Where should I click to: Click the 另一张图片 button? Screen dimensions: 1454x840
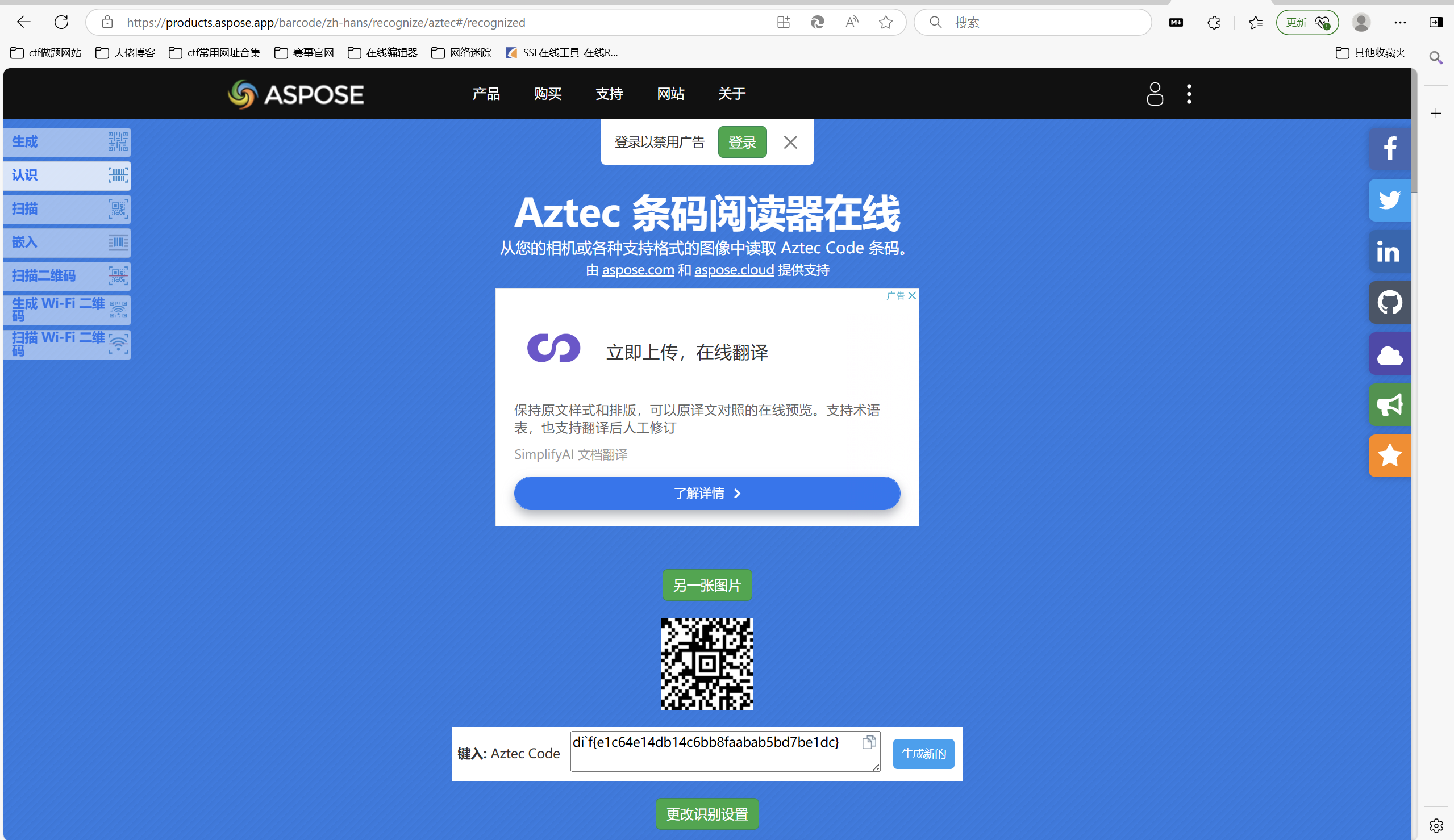point(707,586)
